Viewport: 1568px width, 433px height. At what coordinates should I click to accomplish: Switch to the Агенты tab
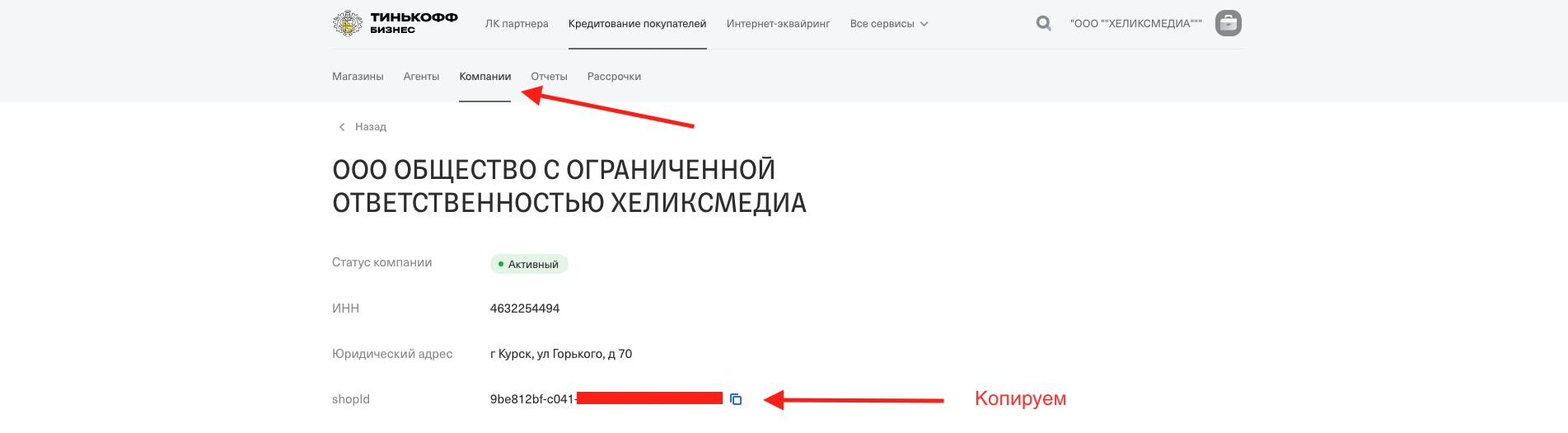(421, 77)
